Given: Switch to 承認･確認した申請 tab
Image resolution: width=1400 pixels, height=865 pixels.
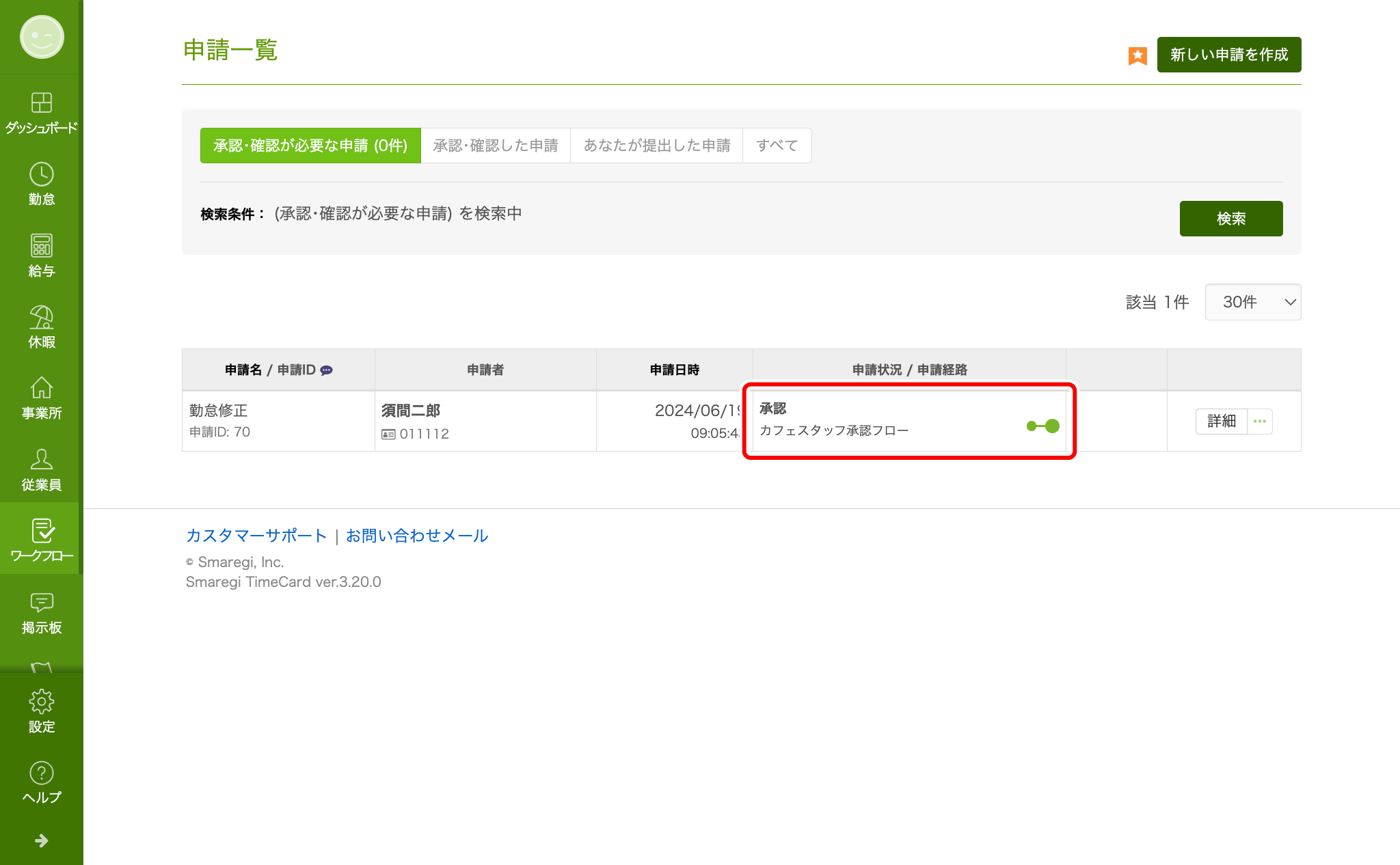Looking at the screenshot, I should point(496,146).
